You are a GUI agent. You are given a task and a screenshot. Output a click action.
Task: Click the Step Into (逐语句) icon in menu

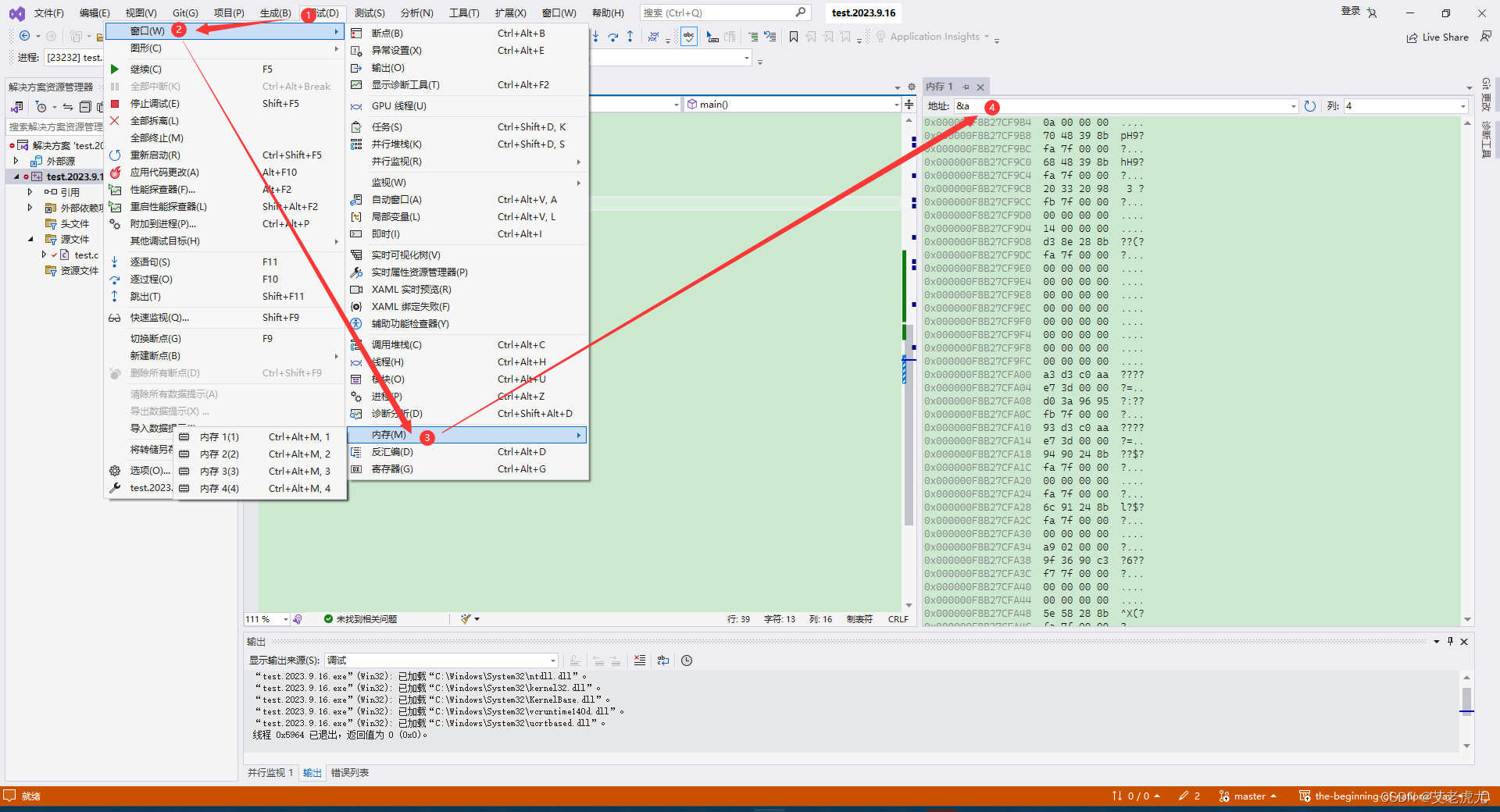tap(115, 262)
